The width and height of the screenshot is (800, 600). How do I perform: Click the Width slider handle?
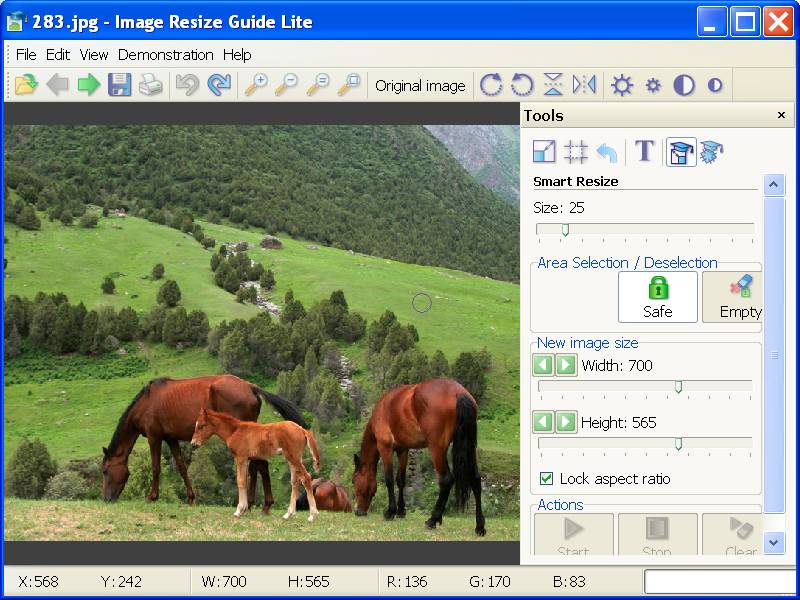(x=679, y=387)
